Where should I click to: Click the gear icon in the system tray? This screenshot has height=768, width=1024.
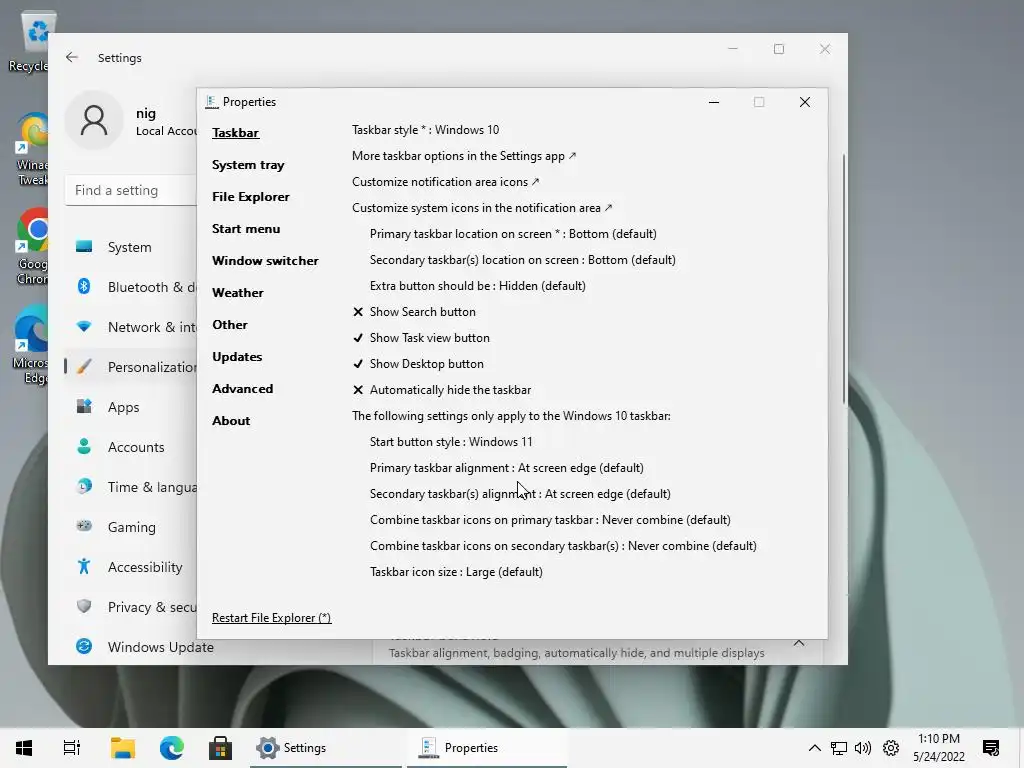pyautogui.click(x=891, y=748)
